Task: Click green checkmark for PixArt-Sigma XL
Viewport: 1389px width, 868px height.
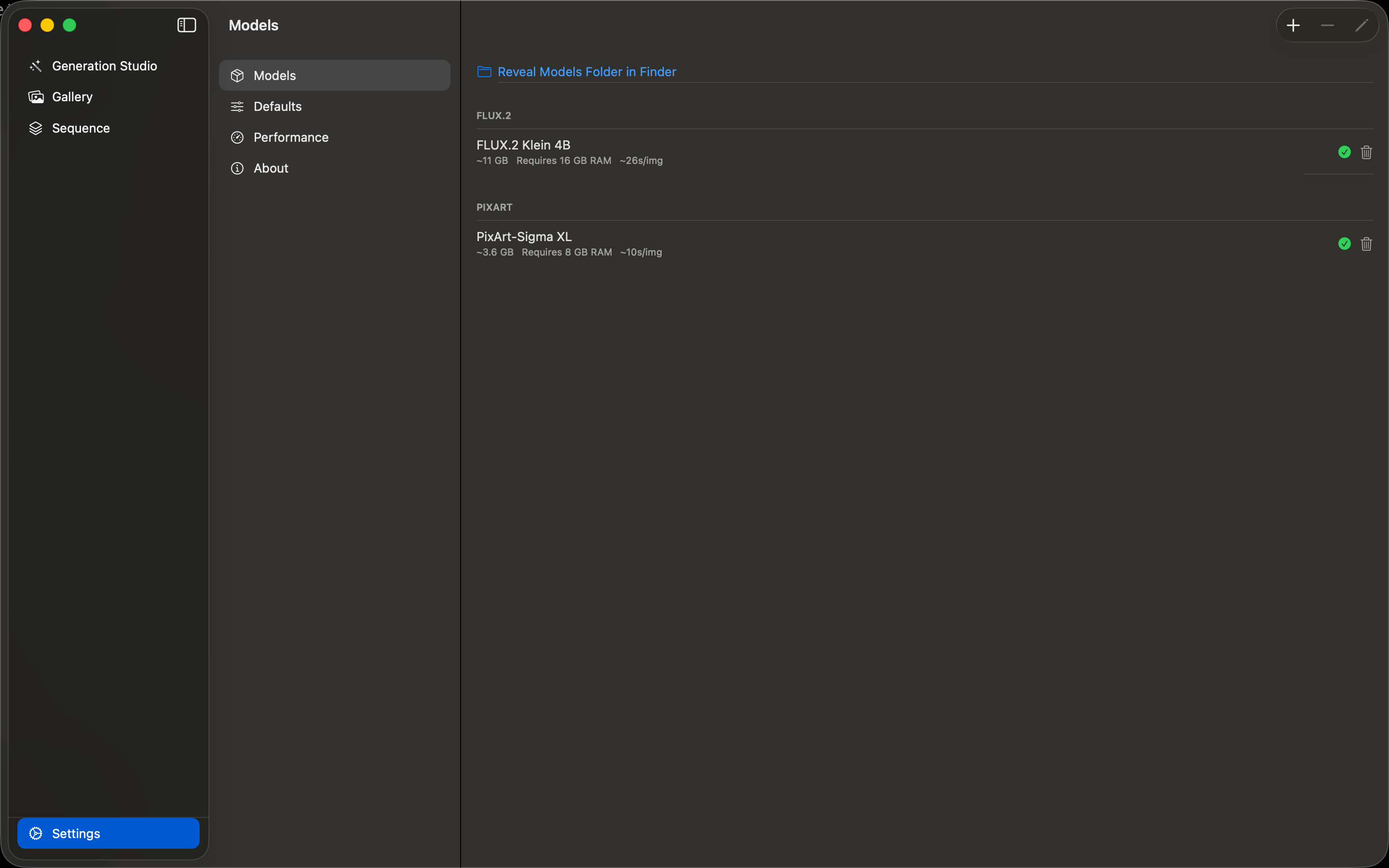Action: pos(1344,244)
